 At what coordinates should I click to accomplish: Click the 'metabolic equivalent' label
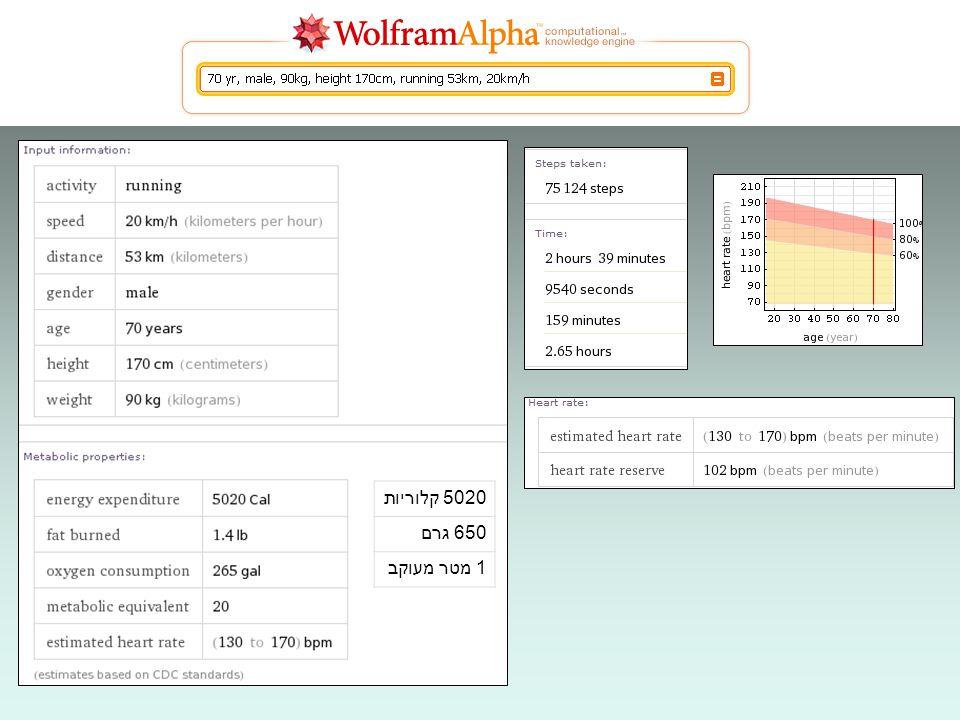point(118,607)
